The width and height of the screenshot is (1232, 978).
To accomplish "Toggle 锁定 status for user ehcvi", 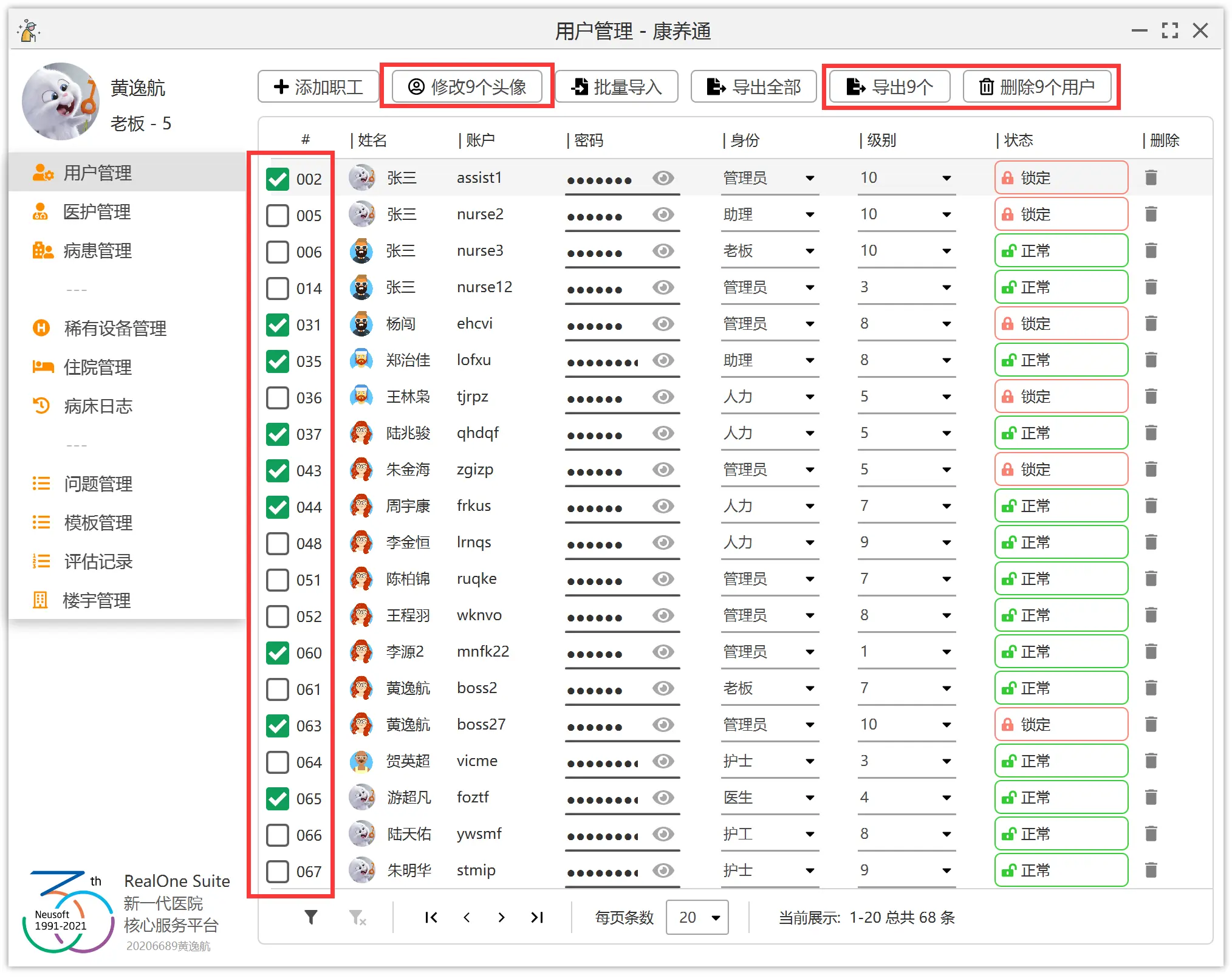I will 1061,324.
